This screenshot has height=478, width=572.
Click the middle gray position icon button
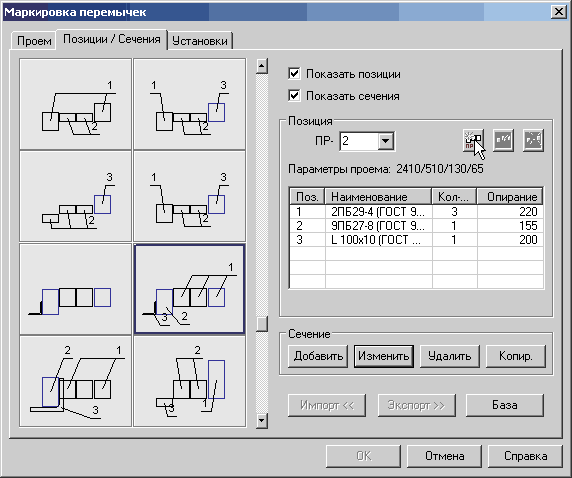click(x=503, y=140)
